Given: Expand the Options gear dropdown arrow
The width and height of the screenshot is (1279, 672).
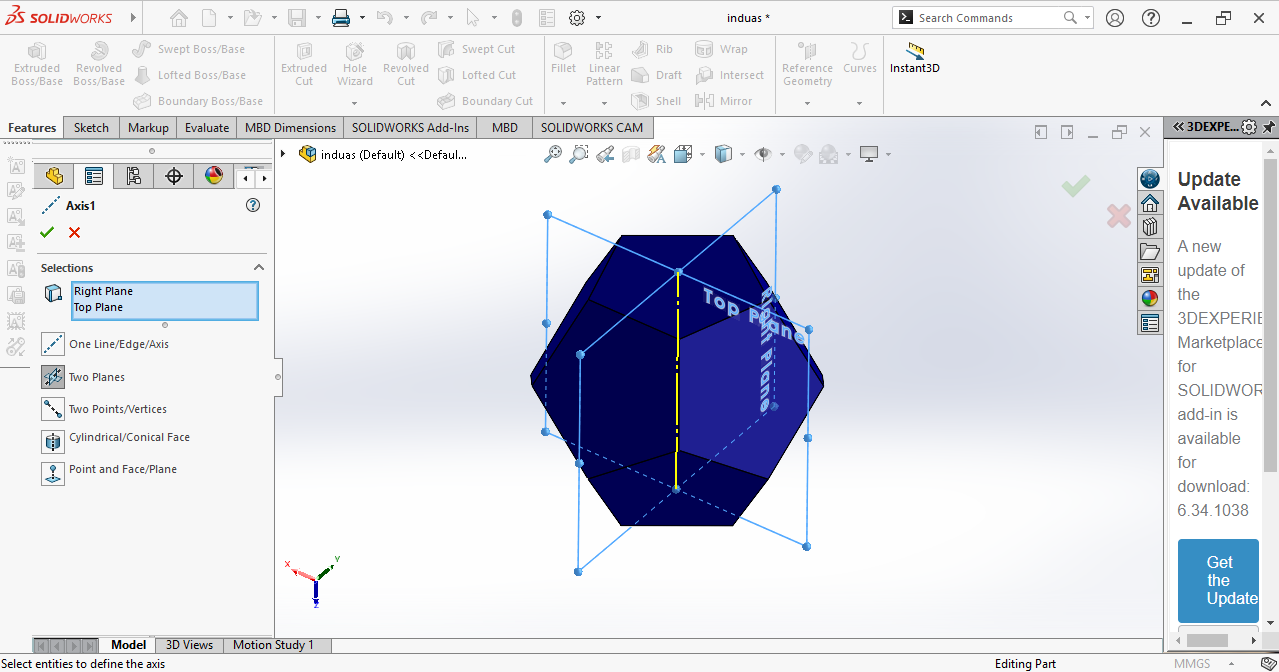Looking at the screenshot, I should coord(599,18).
